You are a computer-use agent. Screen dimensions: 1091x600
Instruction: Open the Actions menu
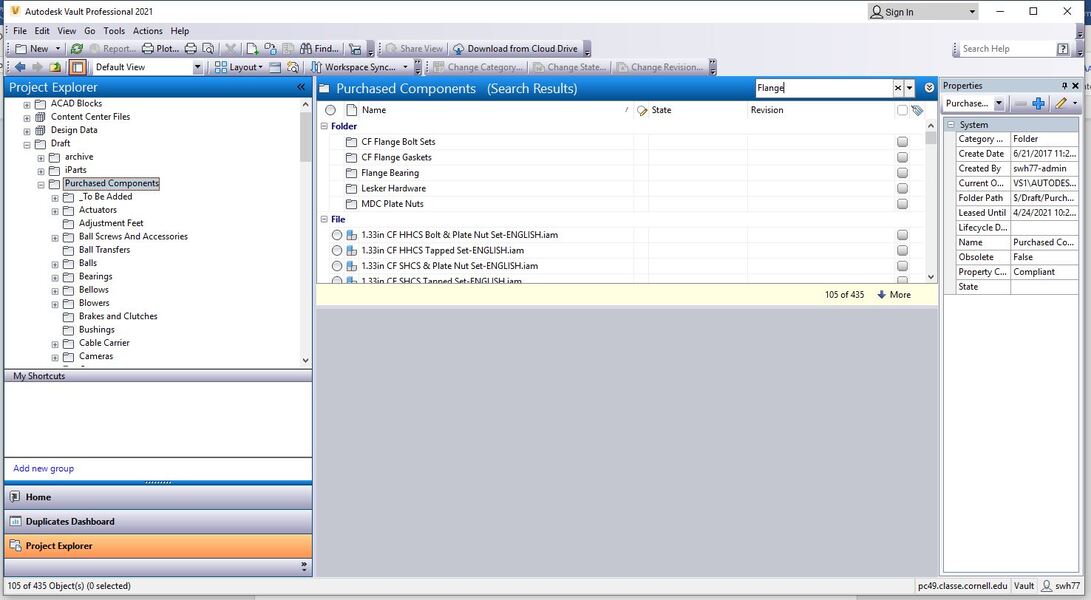(148, 31)
